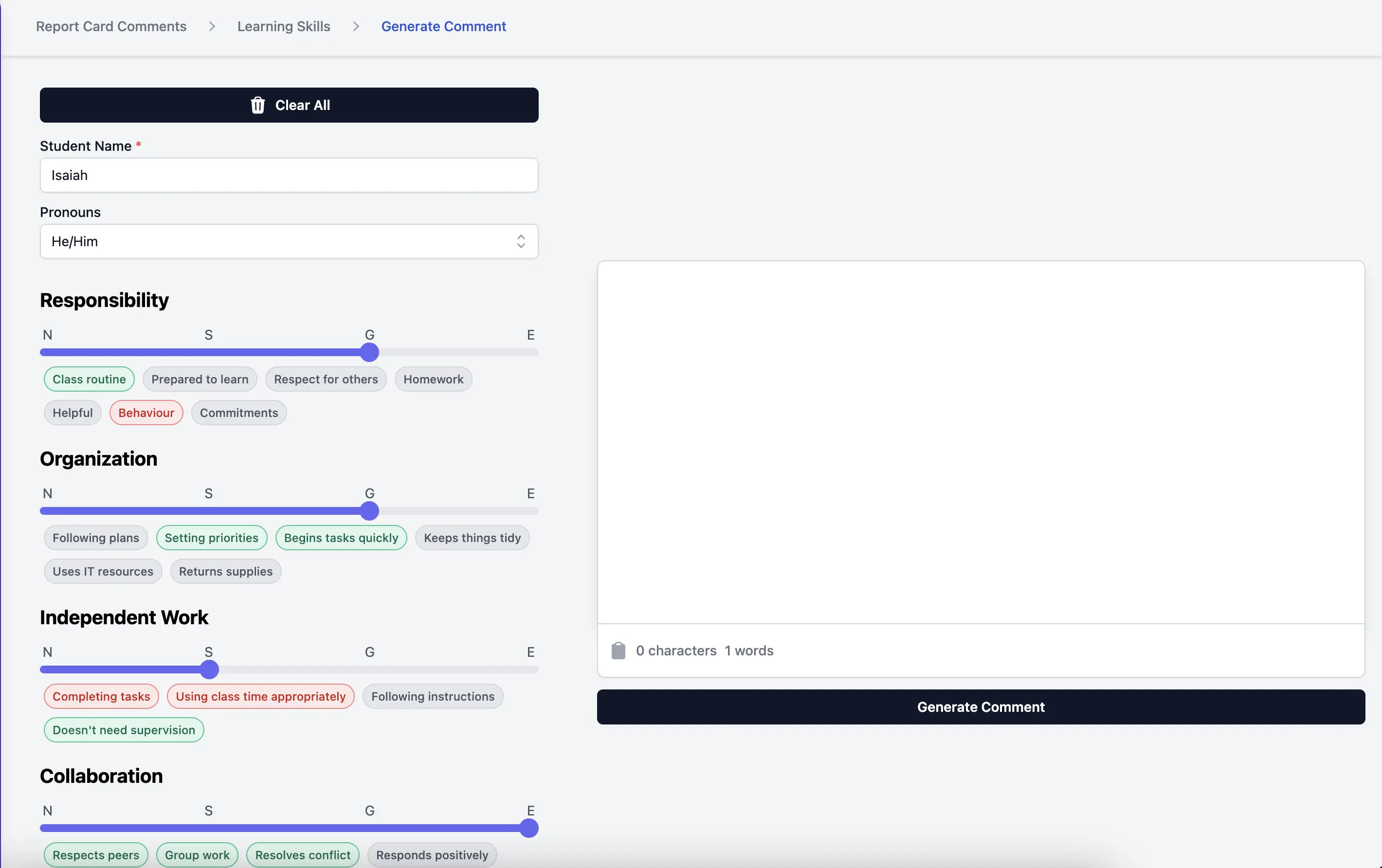Deselect the Class routine tag
The image size is (1382, 868).
89,379
